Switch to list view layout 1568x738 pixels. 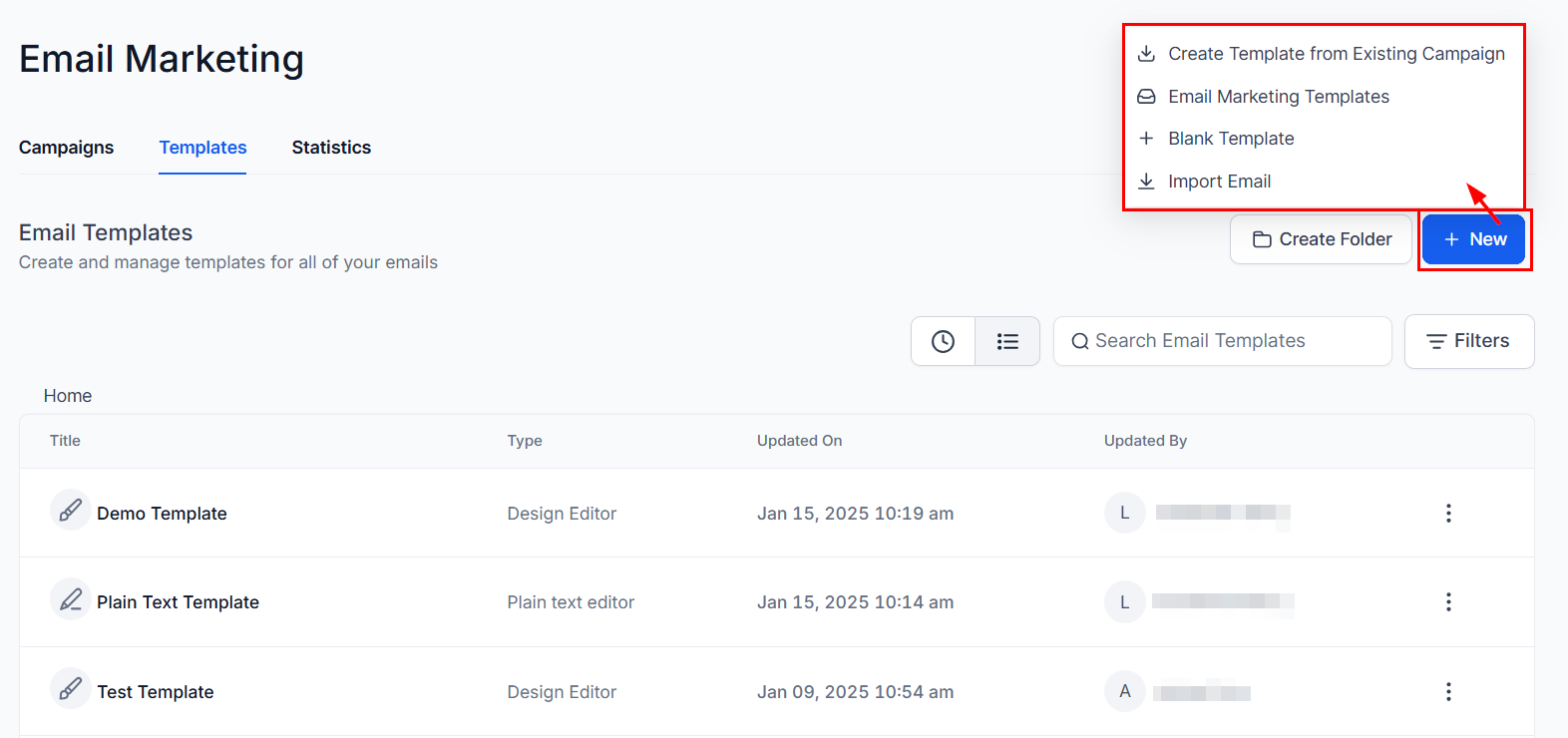(1007, 341)
